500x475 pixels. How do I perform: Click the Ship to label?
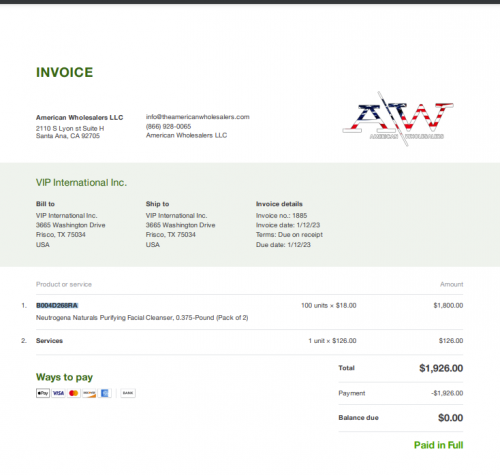157,204
